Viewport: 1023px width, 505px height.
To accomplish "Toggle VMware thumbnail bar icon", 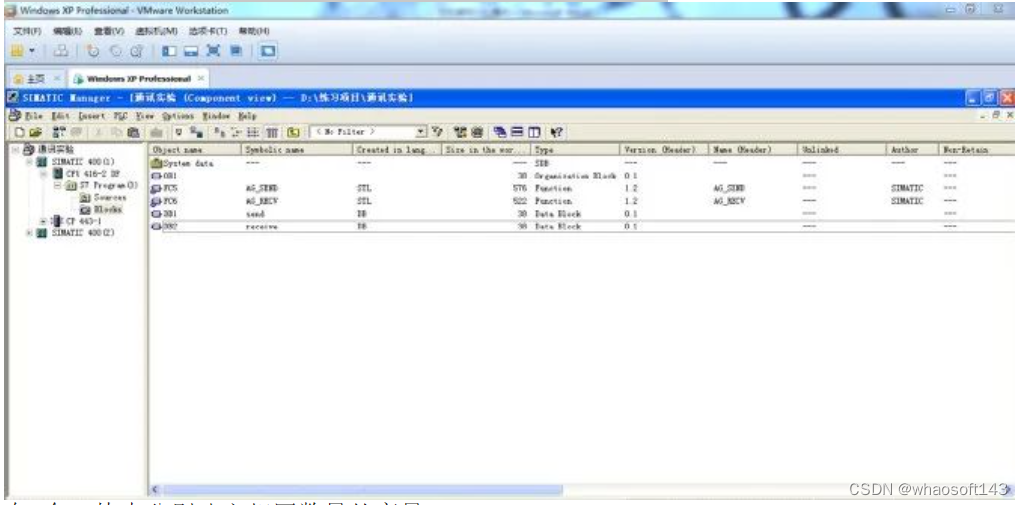I will click(191, 51).
